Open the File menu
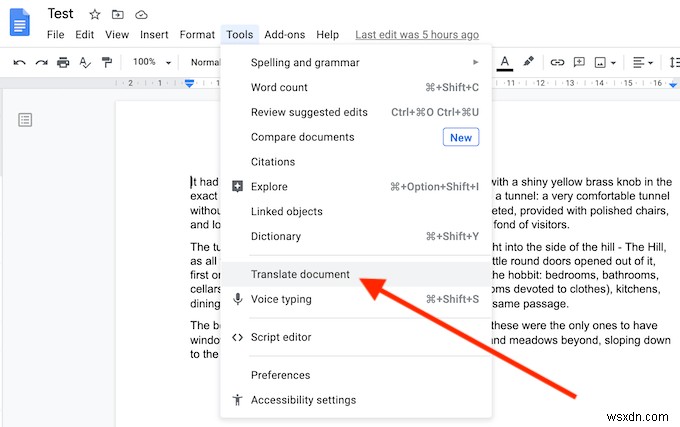 click(56, 35)
